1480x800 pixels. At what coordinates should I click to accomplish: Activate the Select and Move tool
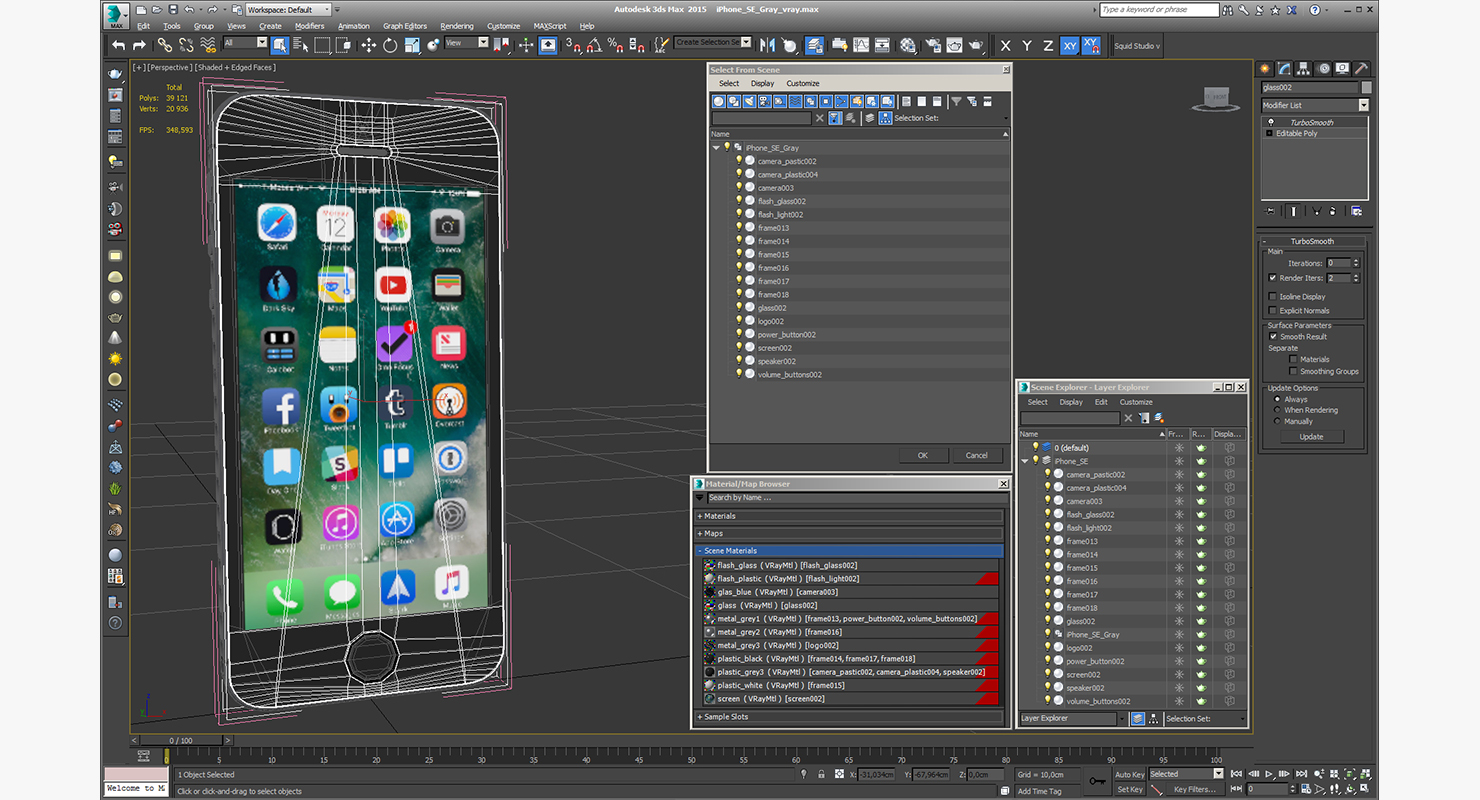click(368, 45)
